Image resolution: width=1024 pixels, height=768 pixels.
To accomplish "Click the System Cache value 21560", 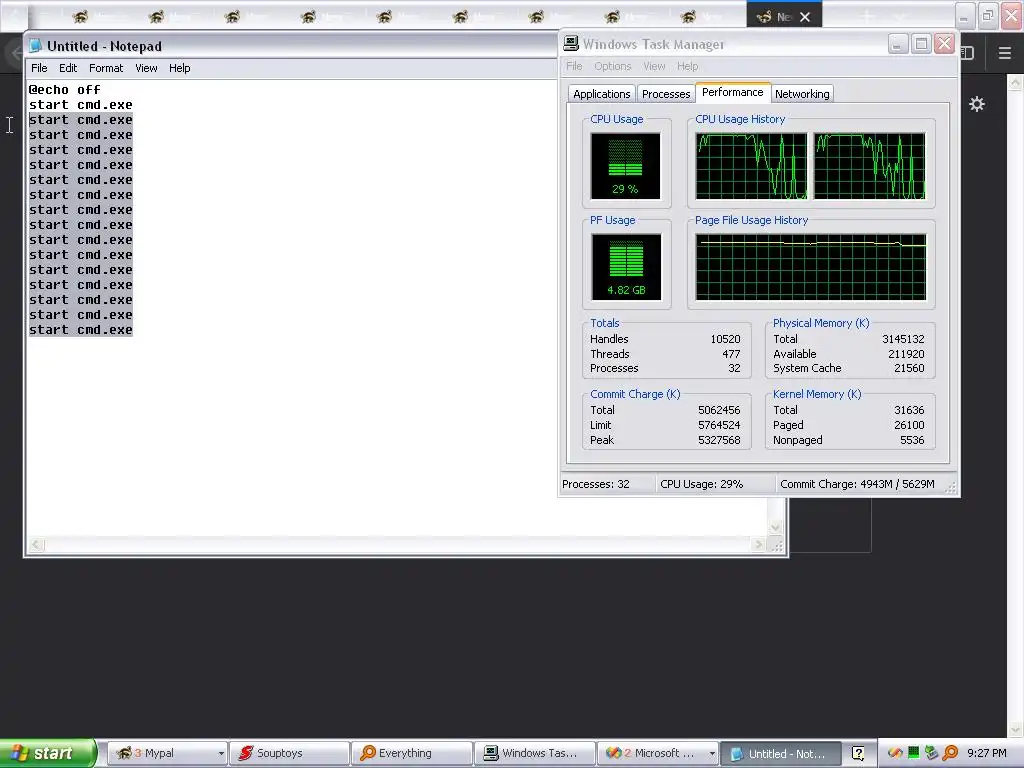I will (x=909, y=368).
